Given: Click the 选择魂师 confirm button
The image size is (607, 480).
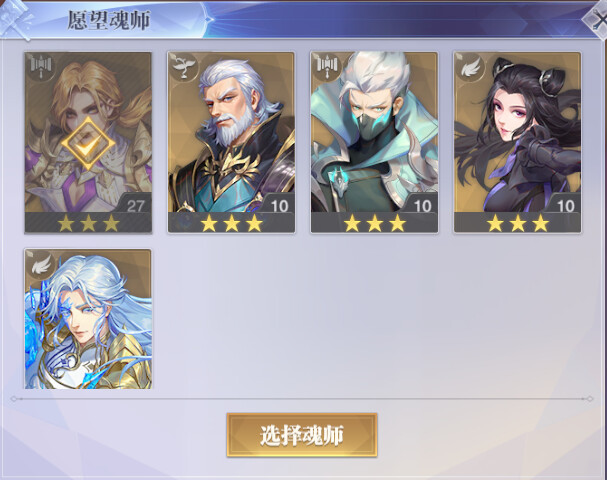Looking at the screenshot, I should pyautogui.click(x=302, y=435).
